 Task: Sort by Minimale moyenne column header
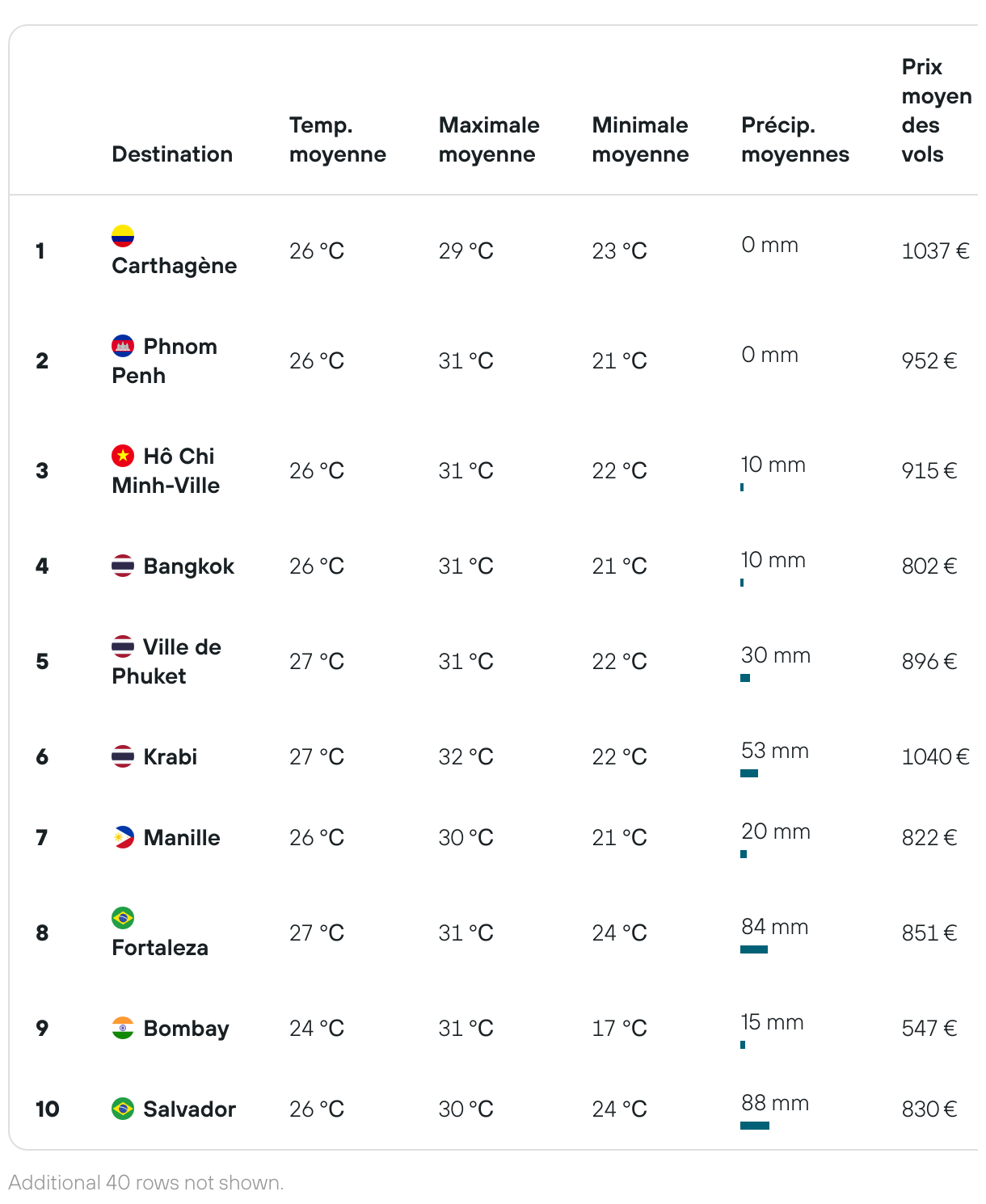tap(640, 140)
